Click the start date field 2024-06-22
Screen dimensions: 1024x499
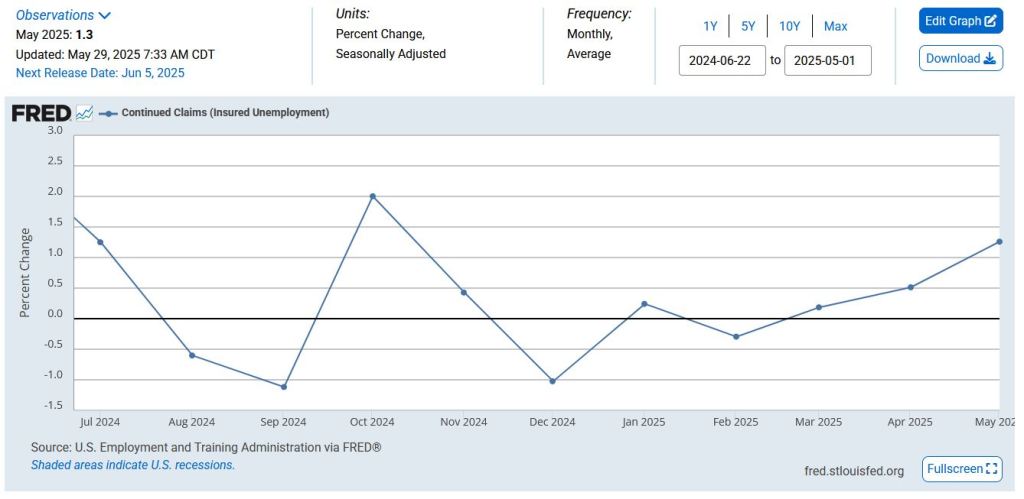tap(721, 60)
